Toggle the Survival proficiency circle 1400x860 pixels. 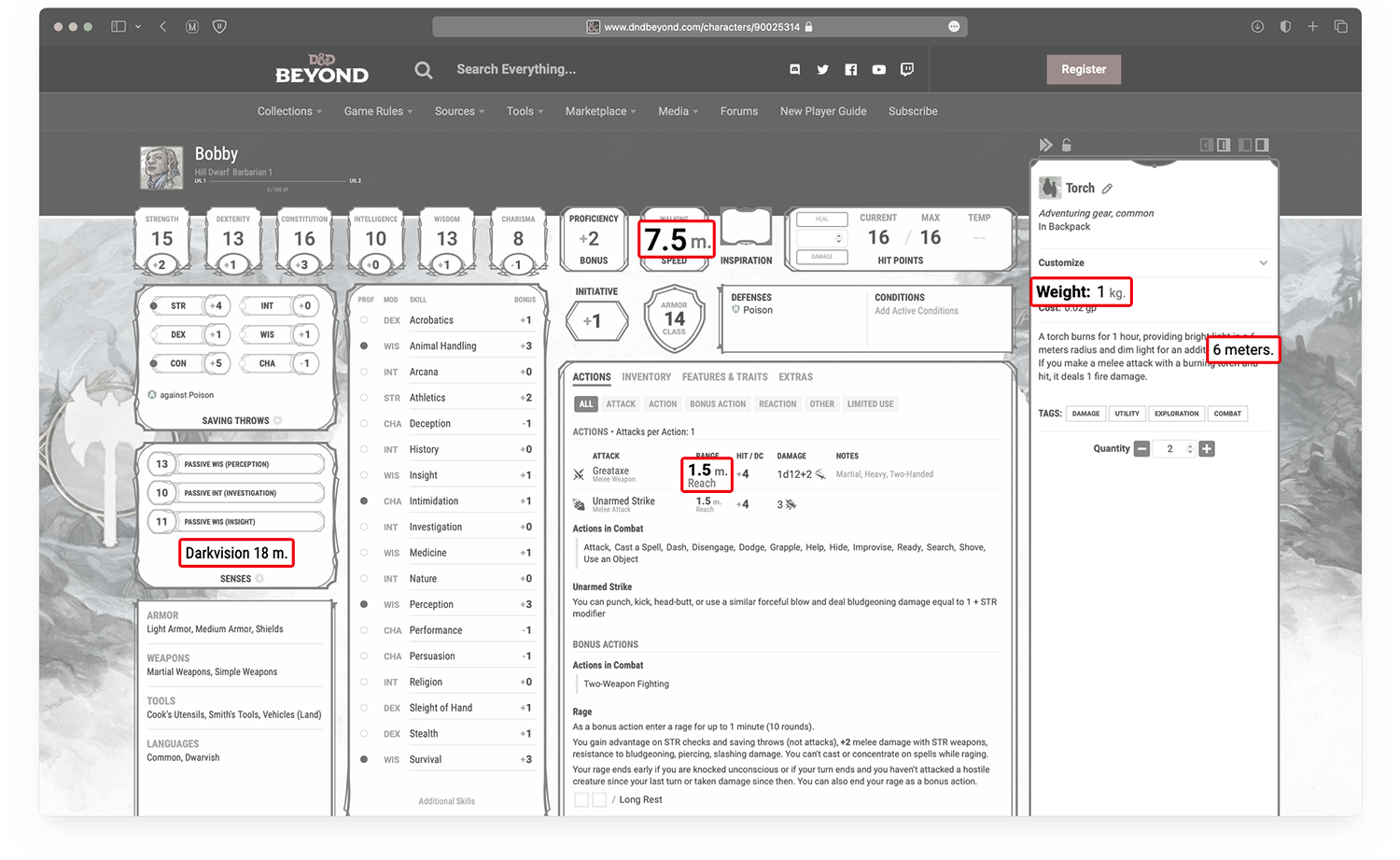click(x=364, y=760)
